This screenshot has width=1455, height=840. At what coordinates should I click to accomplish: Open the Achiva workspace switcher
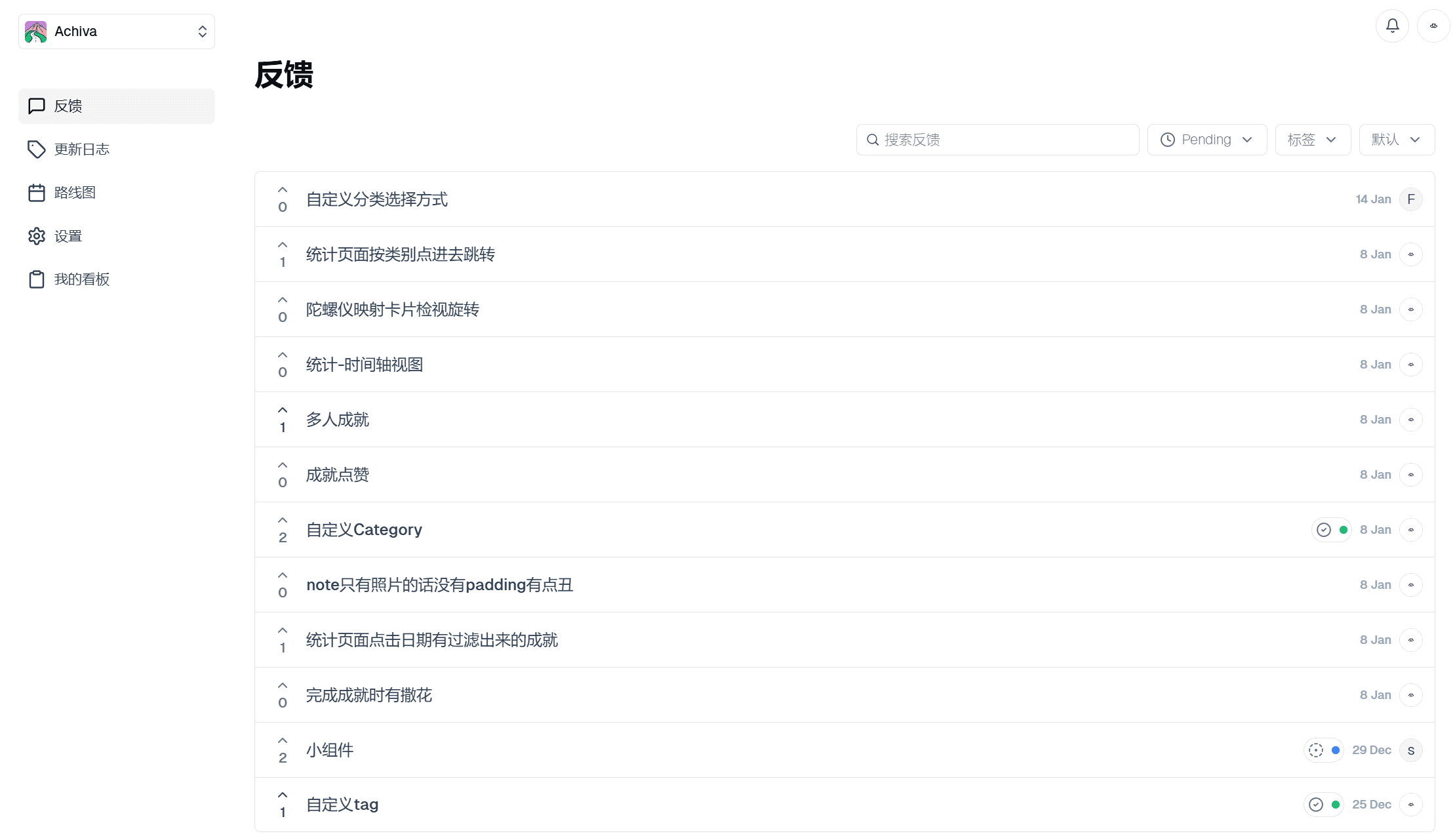click(x=116, y=31)
